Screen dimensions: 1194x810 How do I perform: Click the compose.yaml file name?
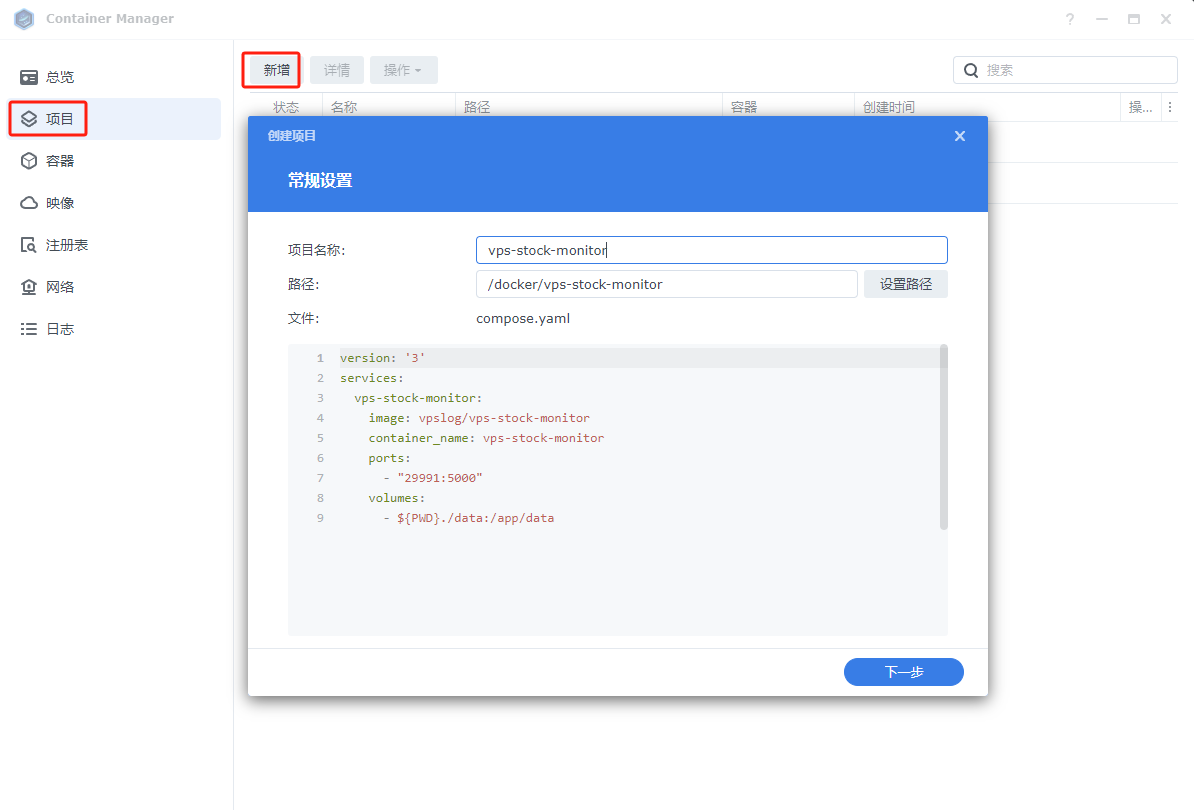pos(523,318)
